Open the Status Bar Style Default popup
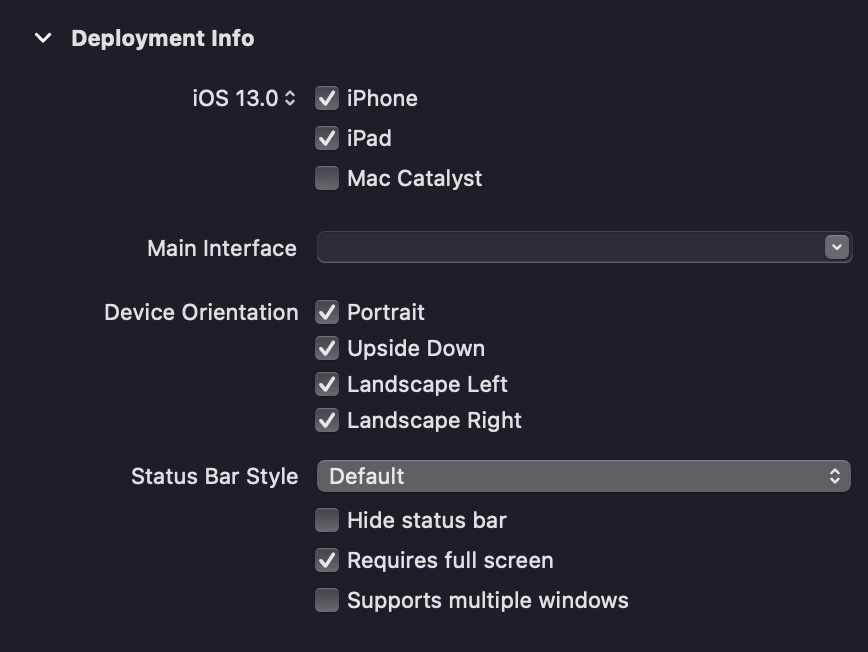 [x=583, y=476]
